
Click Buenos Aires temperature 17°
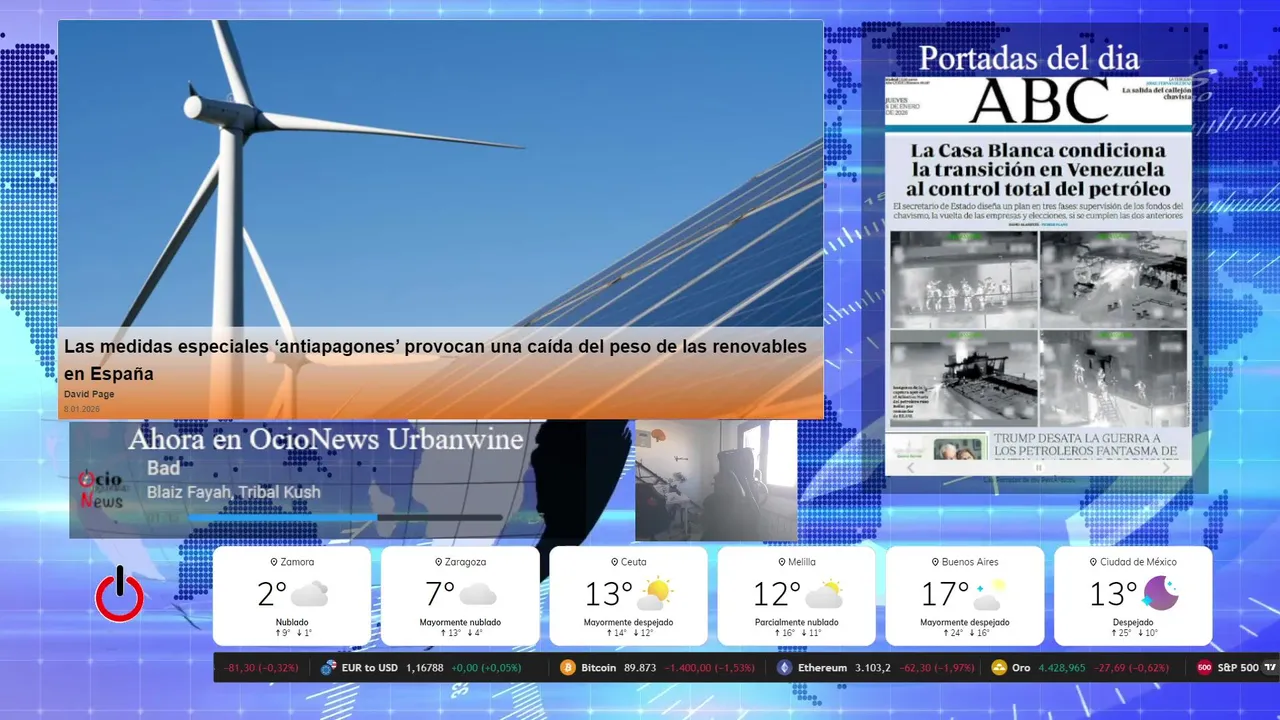click(945, 594)
